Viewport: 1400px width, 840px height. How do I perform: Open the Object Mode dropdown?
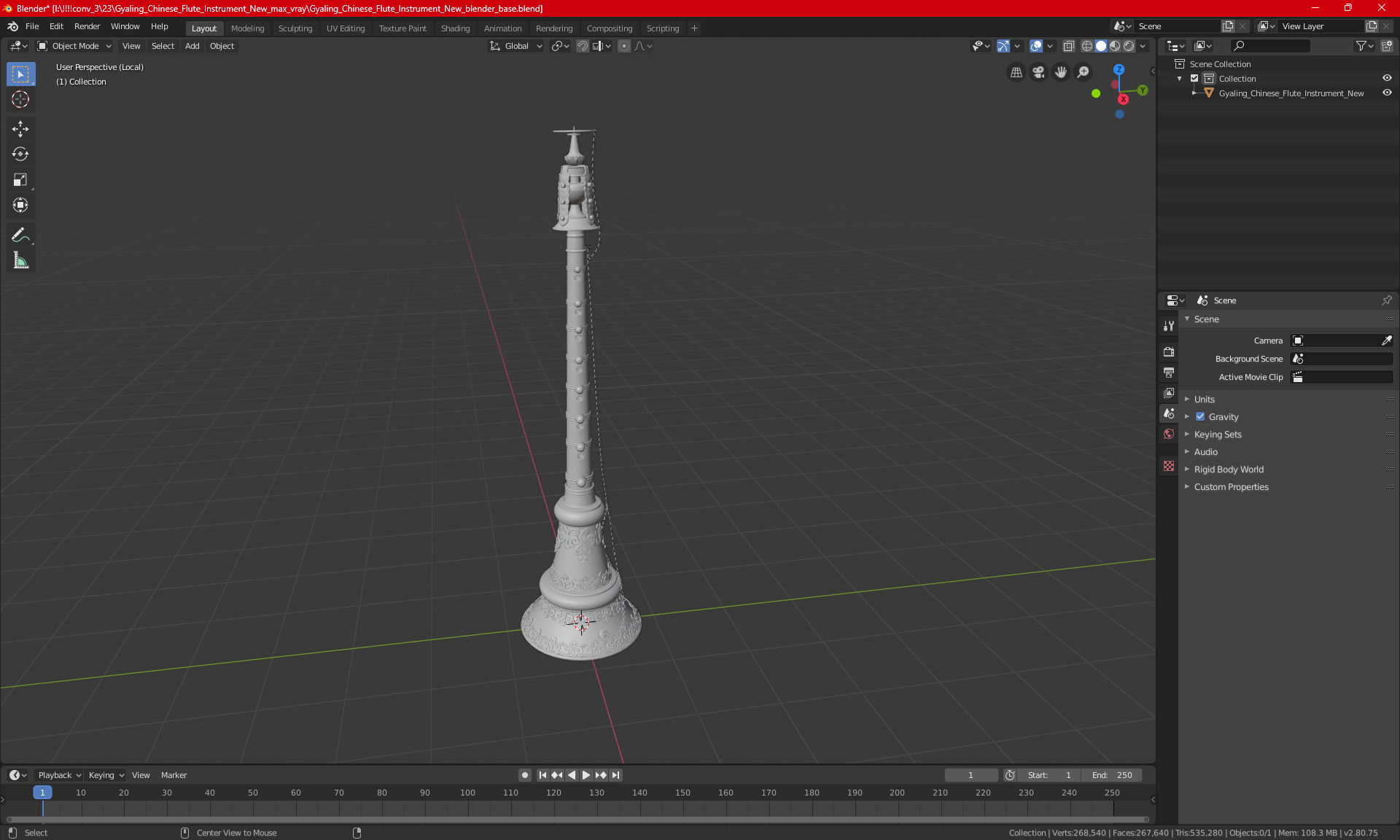[x=74, y=46]
